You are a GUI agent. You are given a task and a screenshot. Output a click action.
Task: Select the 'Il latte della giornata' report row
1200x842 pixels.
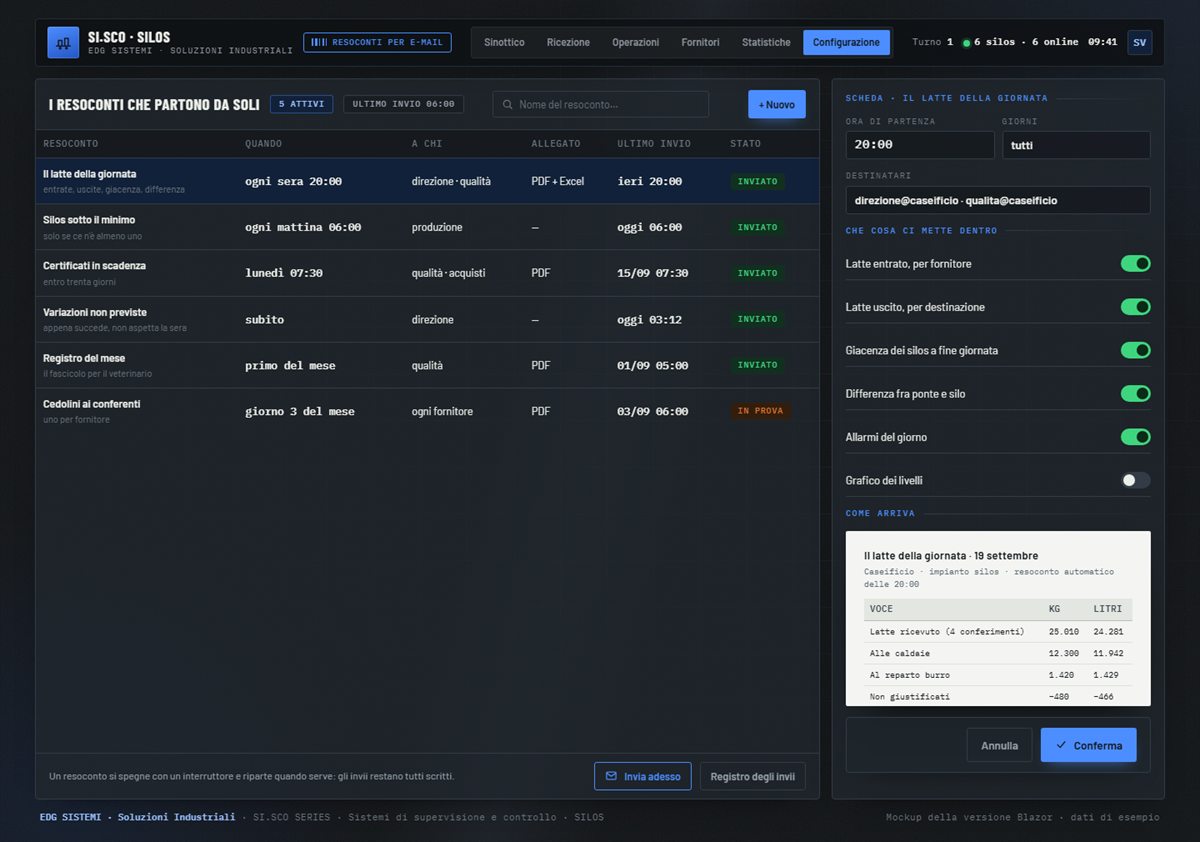pyautogui.click(x=427, y=181)
